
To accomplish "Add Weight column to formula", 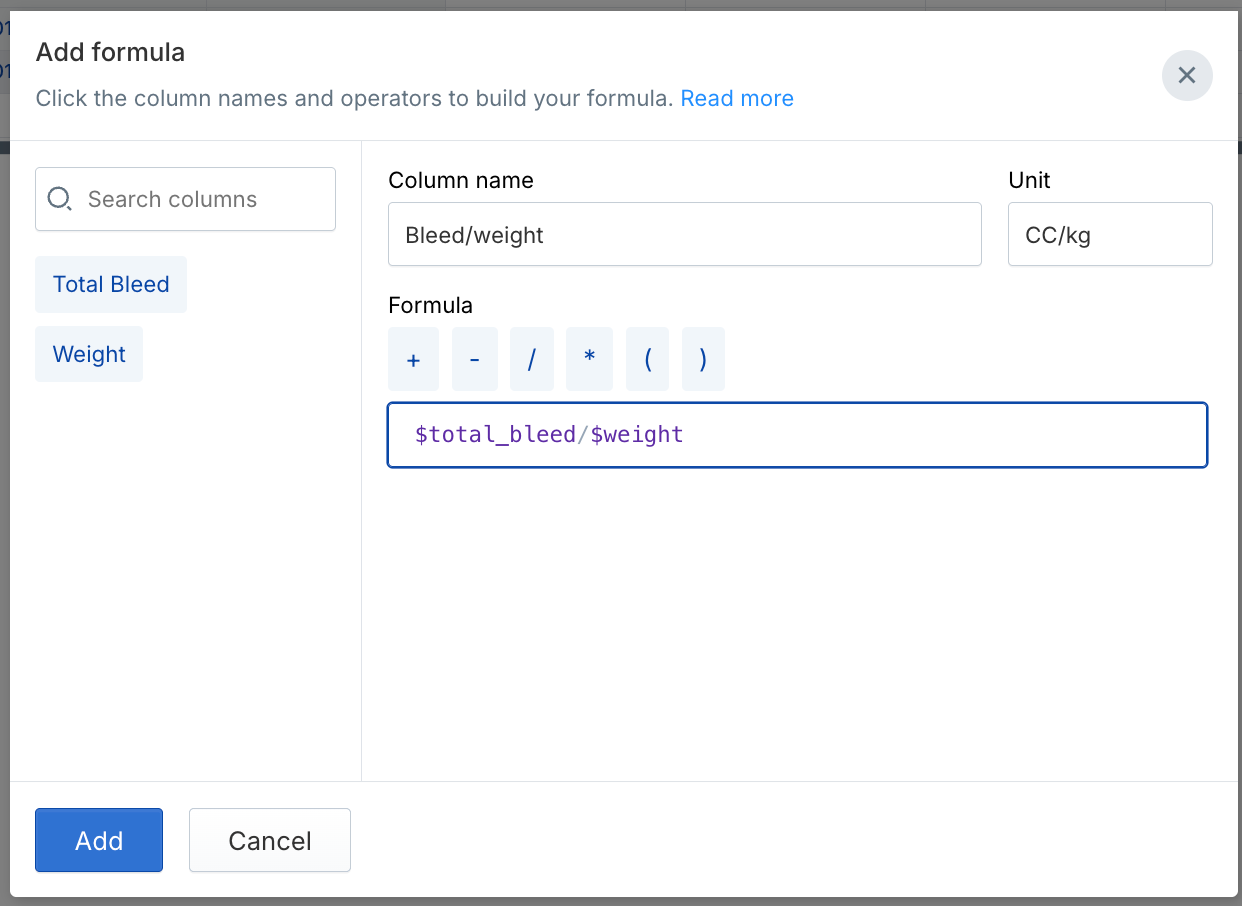I will point(89,354).
